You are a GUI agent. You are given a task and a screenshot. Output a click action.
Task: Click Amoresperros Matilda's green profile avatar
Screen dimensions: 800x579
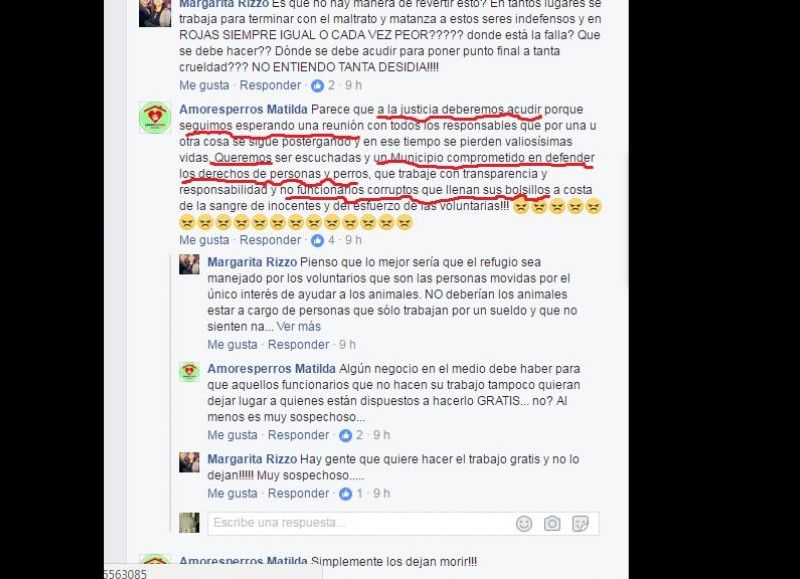155,118
